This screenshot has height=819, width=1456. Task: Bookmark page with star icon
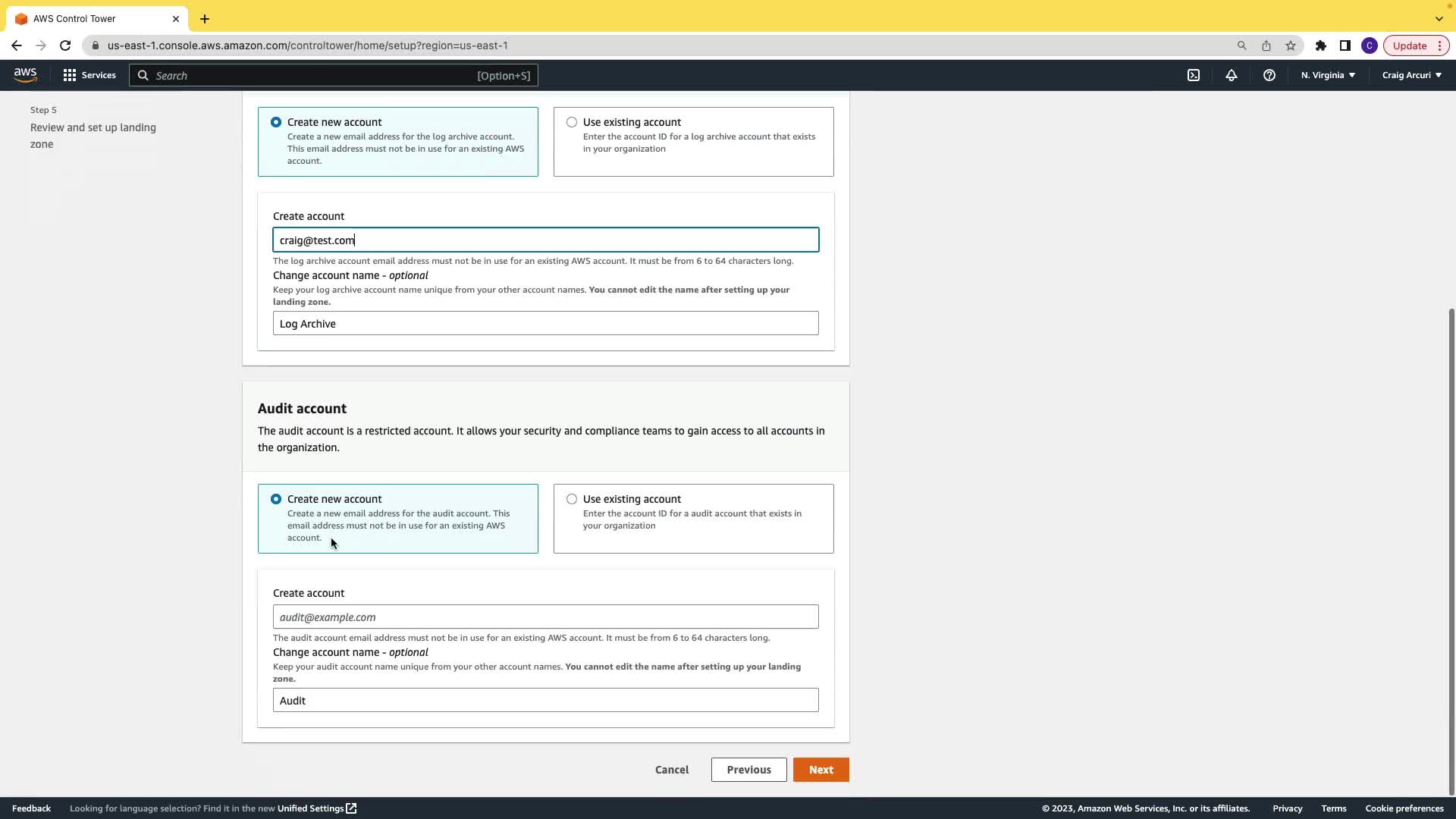1291,45
